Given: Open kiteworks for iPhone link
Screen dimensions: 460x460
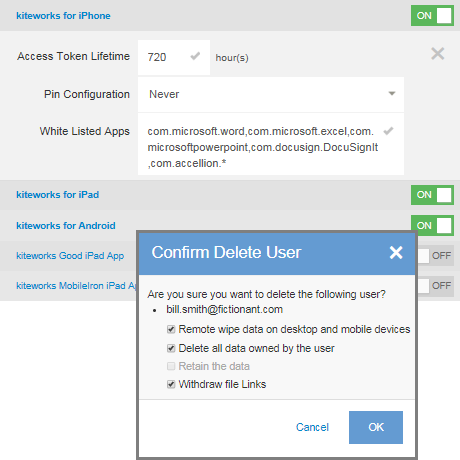Looking at the screenshot, I should coord(63,16).
